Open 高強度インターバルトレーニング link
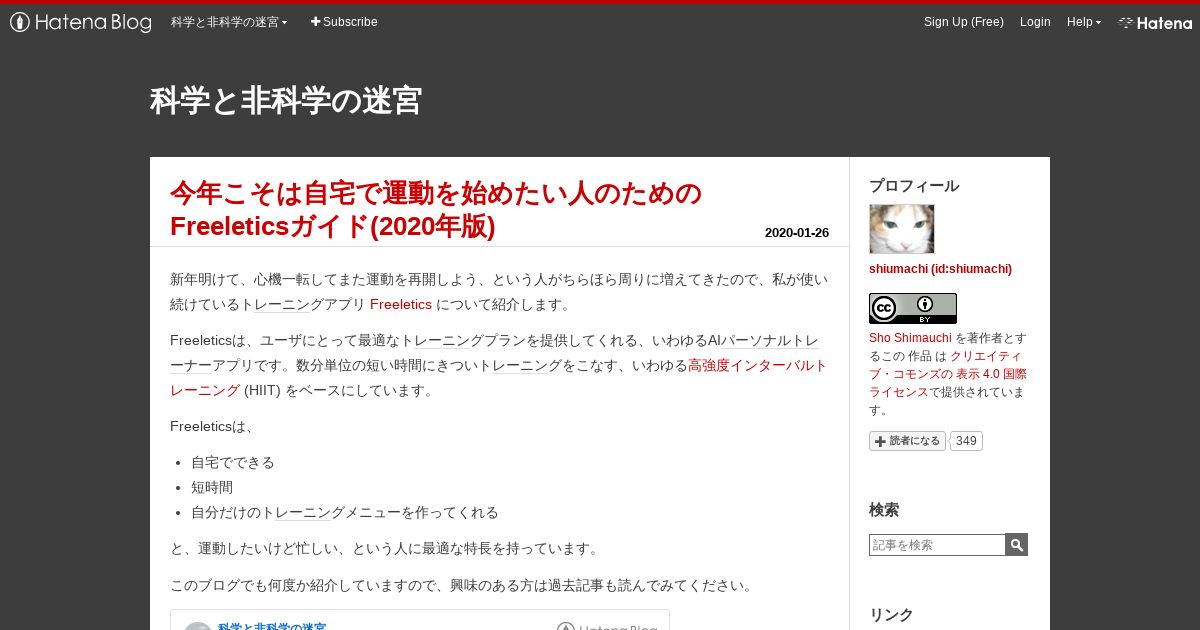This screenshot has height=630, width=1200. pos(757,365)
